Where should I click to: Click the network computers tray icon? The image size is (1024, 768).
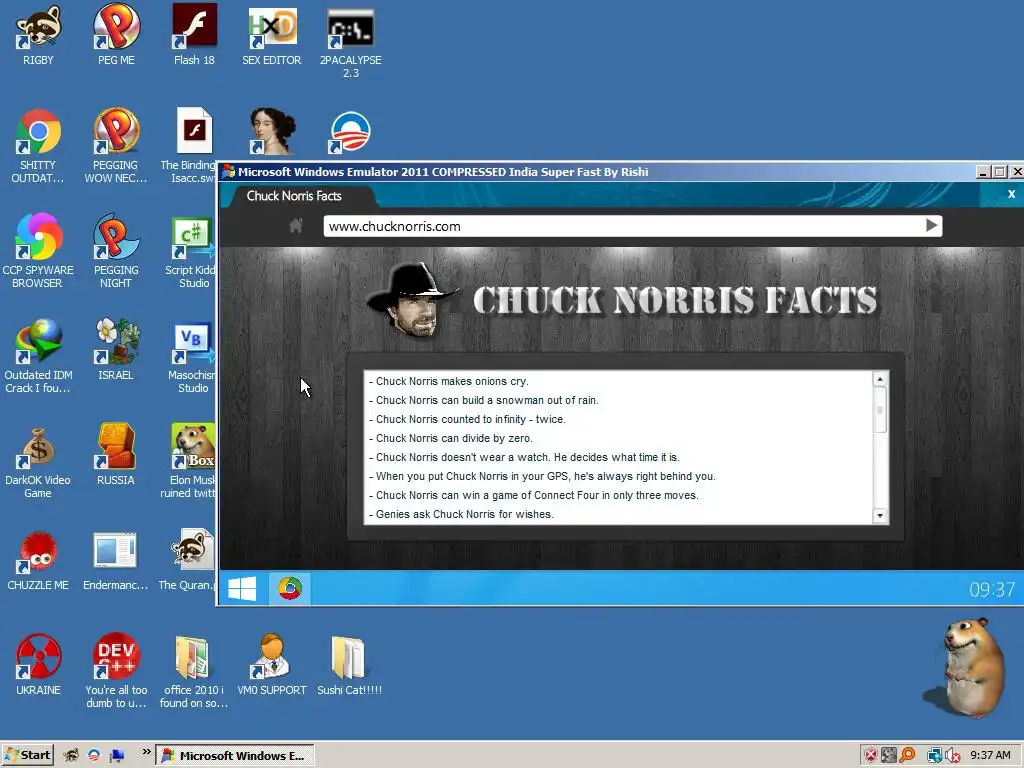[935, 755]
